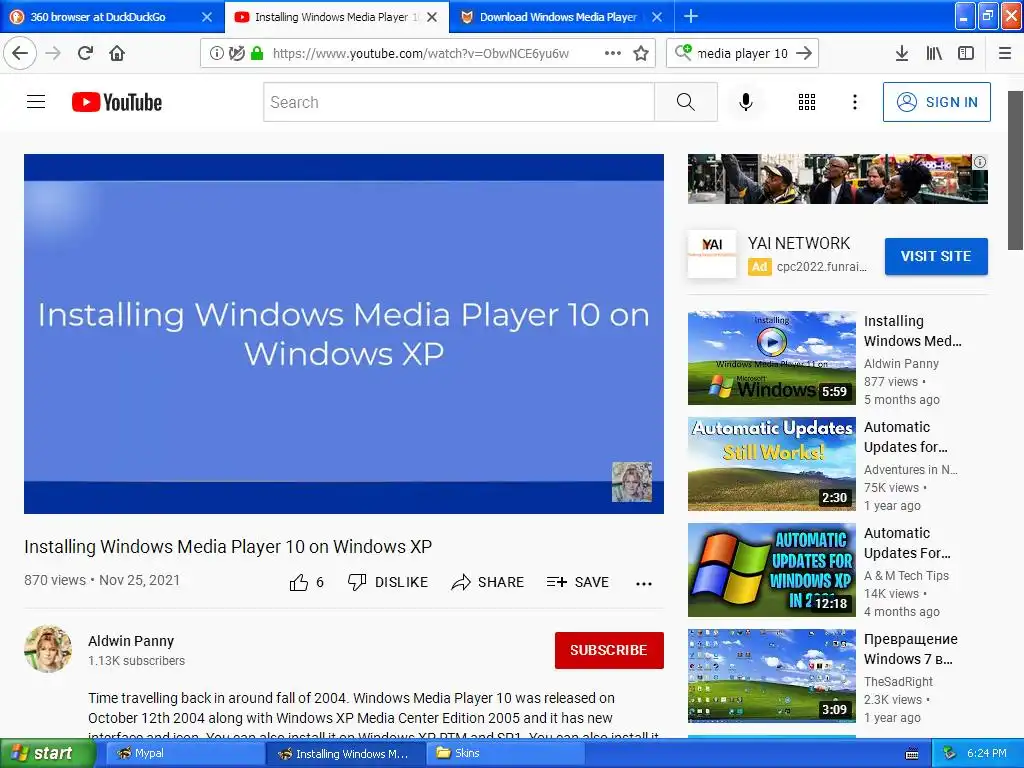Screen dimensions: 1024x768
Task: Click the channel watermark on the video
Action: [632, 482]
